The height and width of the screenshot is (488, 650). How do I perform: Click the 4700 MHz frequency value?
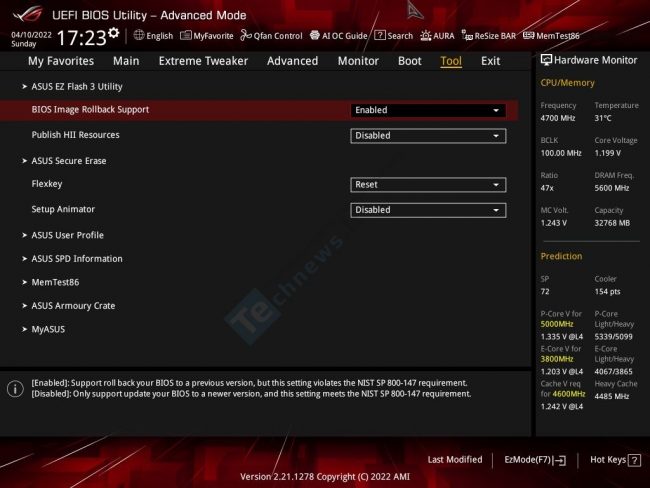coord(558,118)
